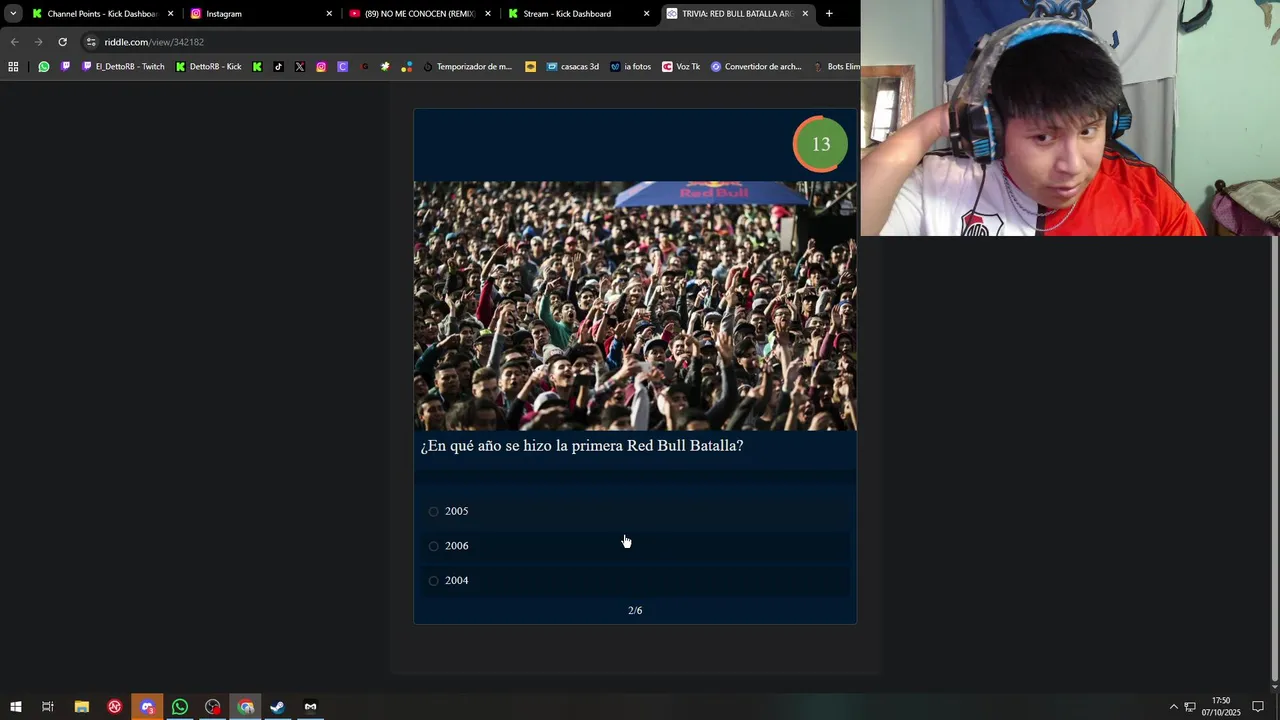Switch to Stream - Kick Dashboard tab

pyautogui.click(x=578, y=14)
